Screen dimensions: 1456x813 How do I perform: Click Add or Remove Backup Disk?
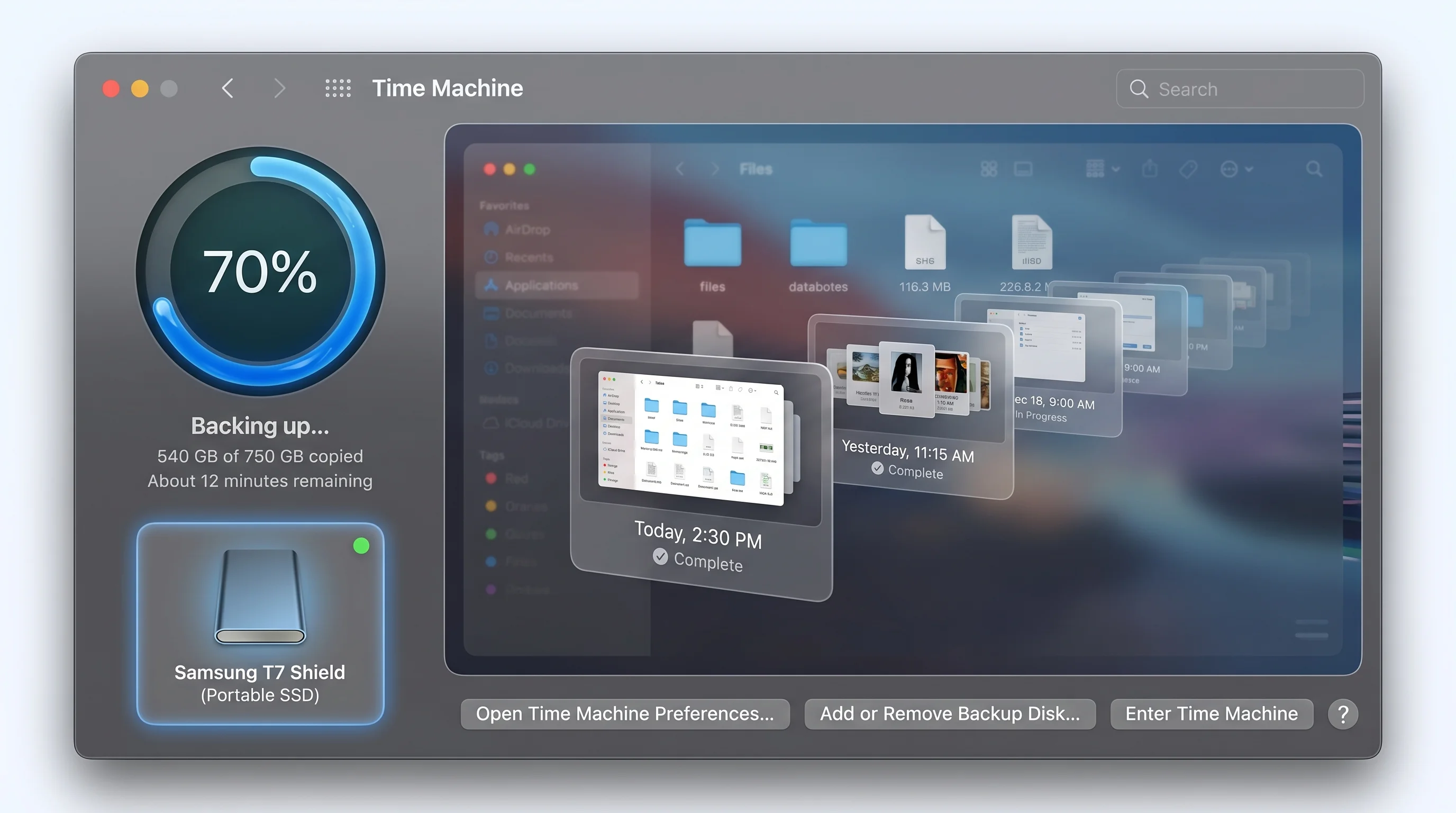(x=950, y=714)
